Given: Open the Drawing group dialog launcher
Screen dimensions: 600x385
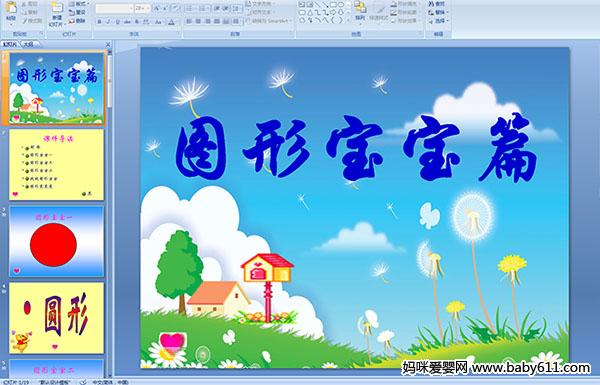Looking at the screenshot, I should (x=421, y=34).
